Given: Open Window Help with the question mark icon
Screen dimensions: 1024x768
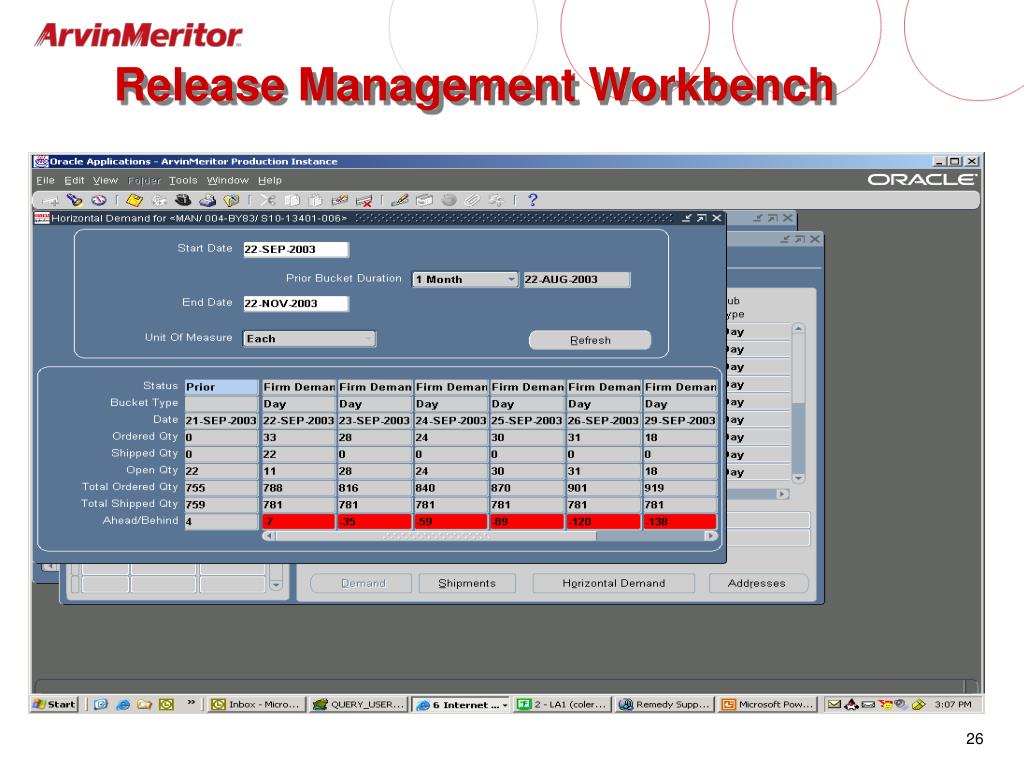Looking at the screenshot, I should click(x=532, y=200).
